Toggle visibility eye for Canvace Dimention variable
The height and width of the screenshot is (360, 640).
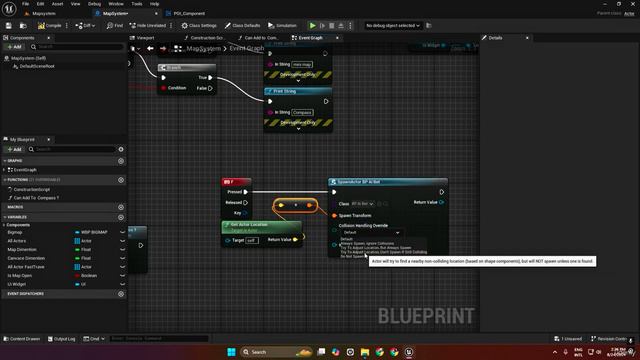point(122,258)
